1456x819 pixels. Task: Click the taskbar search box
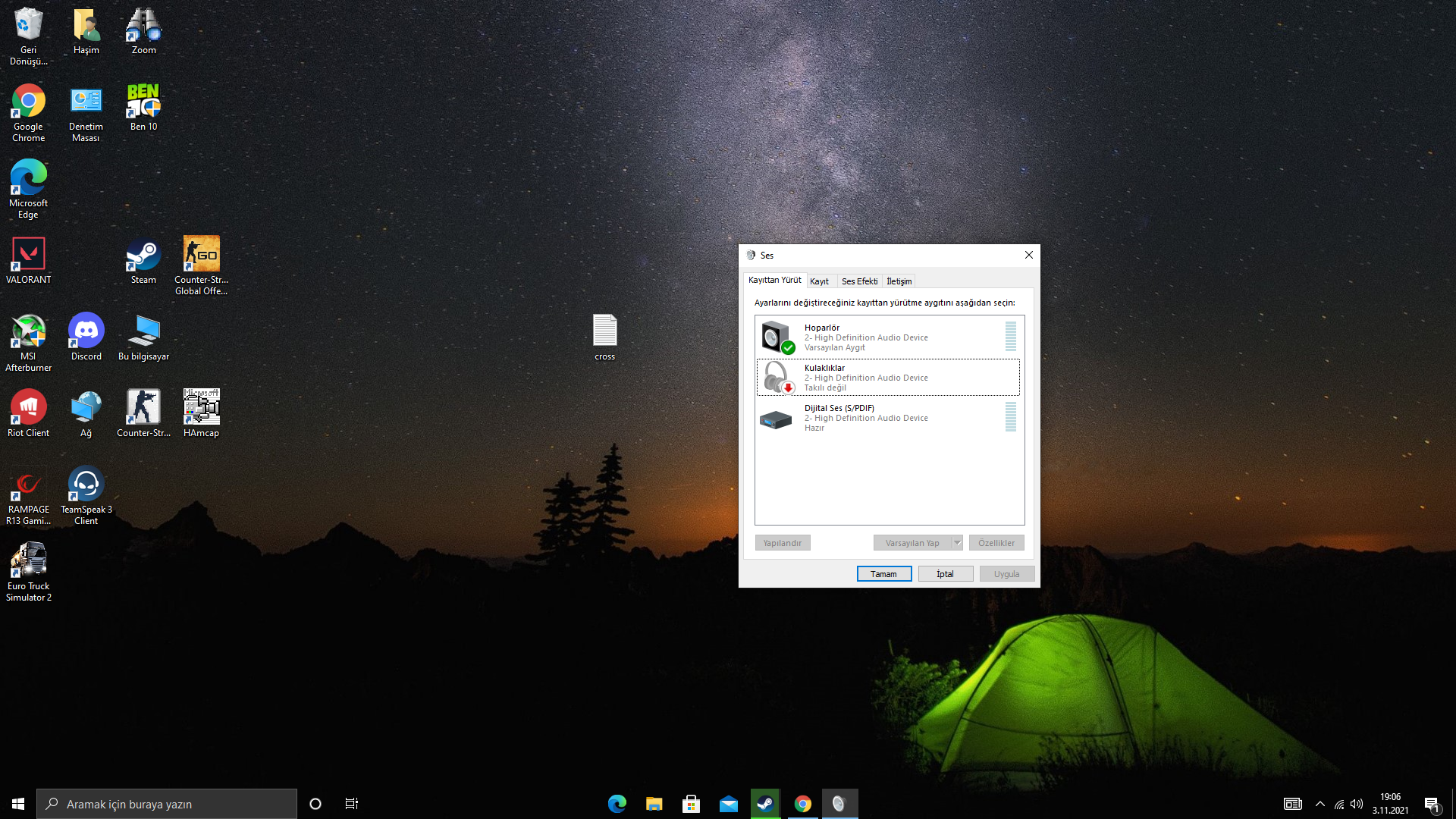(x=167, y=804)
